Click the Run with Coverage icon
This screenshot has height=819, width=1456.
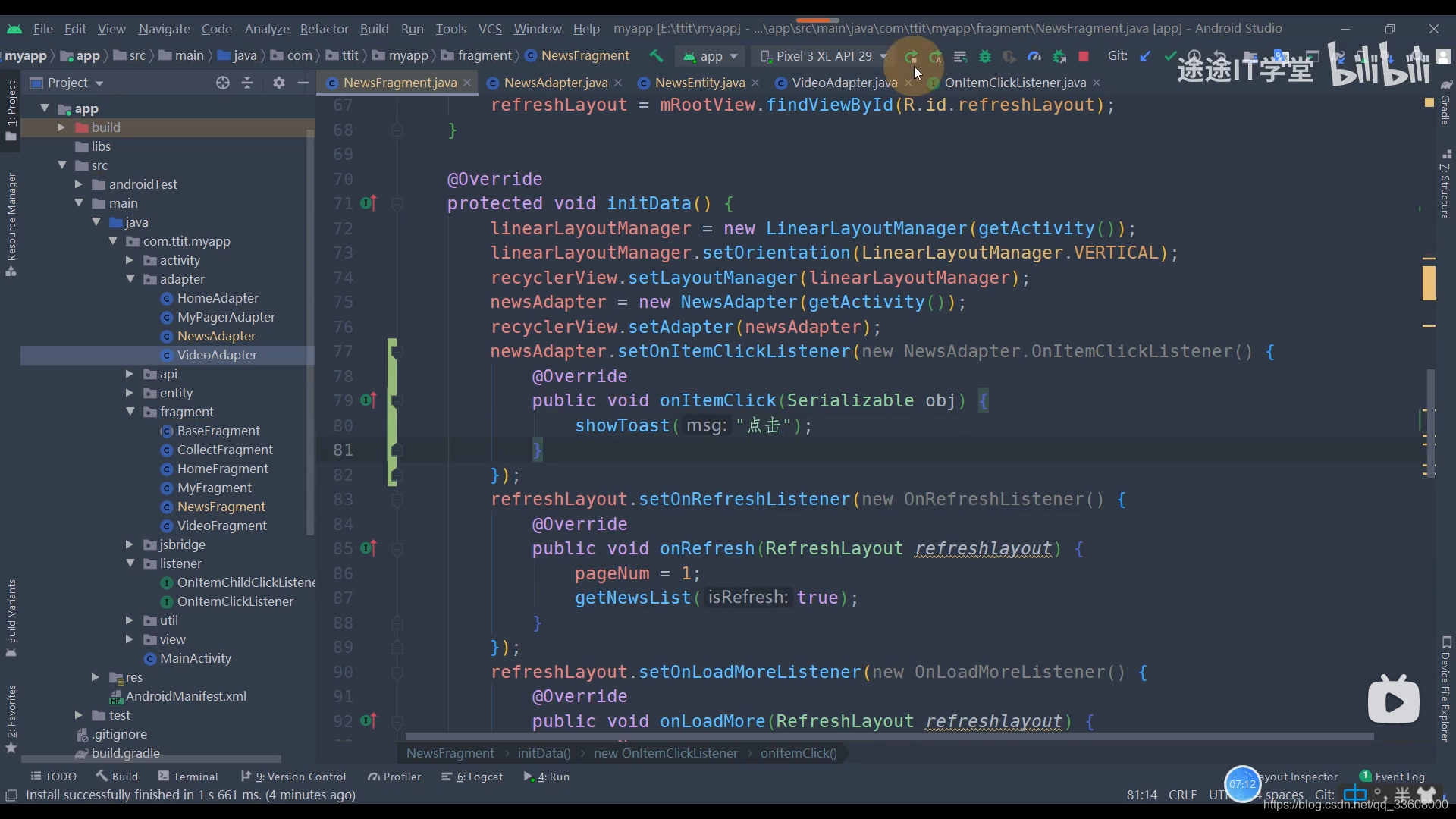point(1009,56)
